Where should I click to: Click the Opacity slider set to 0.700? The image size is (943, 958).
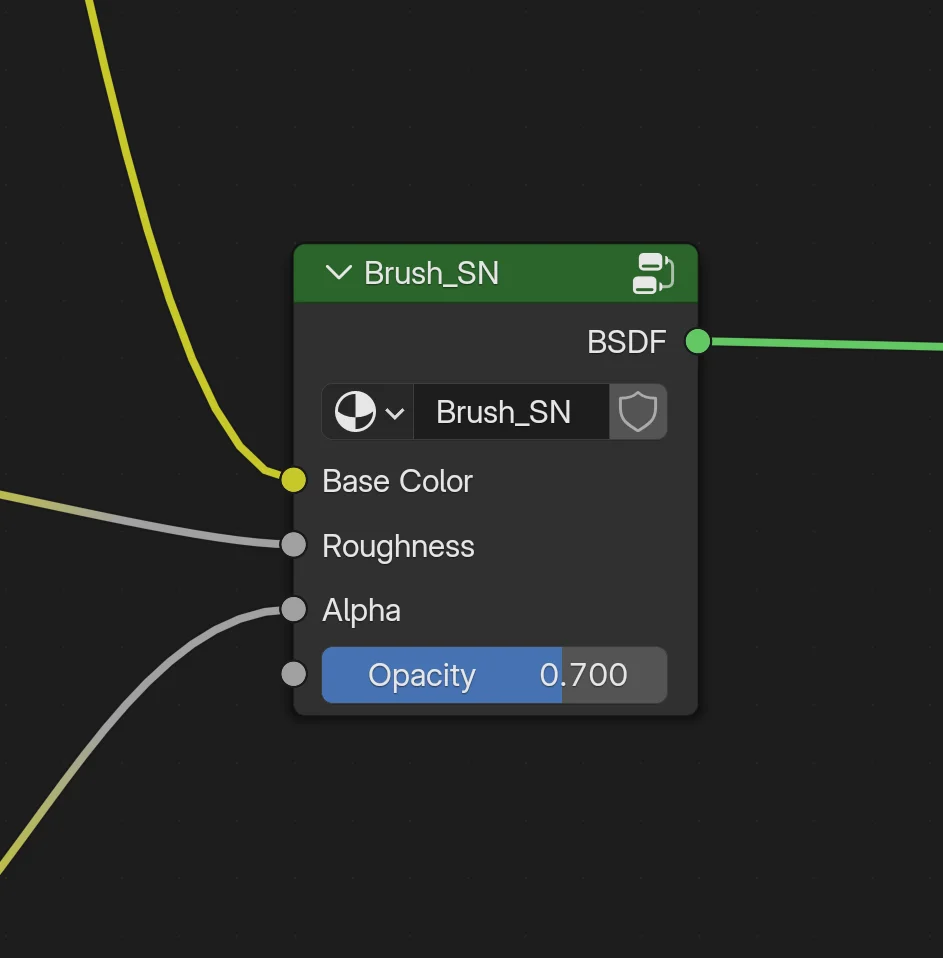coord(494,674)
